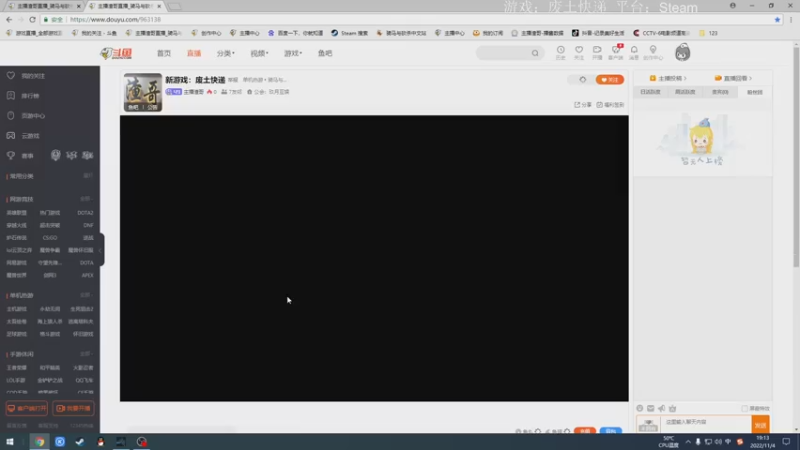800x450 pixels.
Task: Click the 分享 share link
Action: pyautogui.click(x=583, y=105)
